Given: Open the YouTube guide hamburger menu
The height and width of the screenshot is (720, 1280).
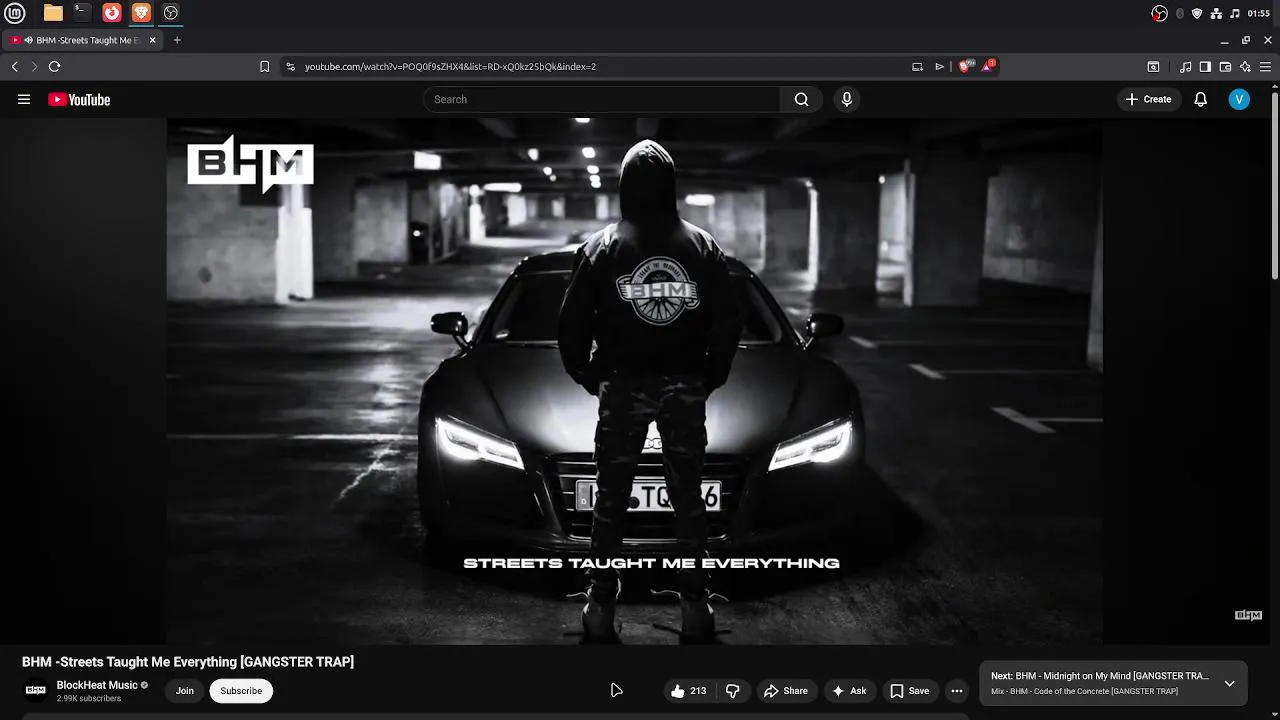Looking at the screenshot, I should click(x=24, y=99).
